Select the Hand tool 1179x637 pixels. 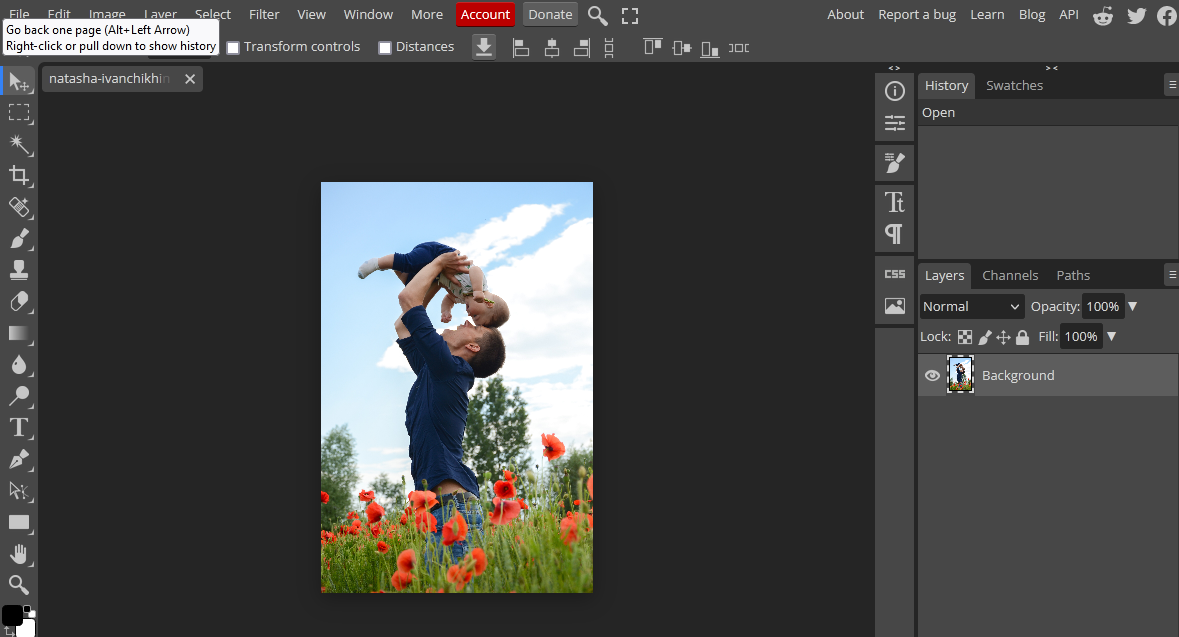19,554
